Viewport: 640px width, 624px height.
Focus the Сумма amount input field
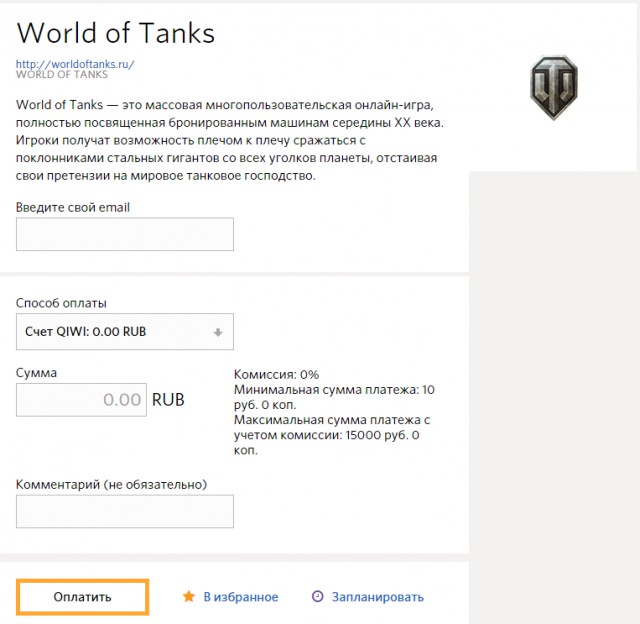pos(81,400)
